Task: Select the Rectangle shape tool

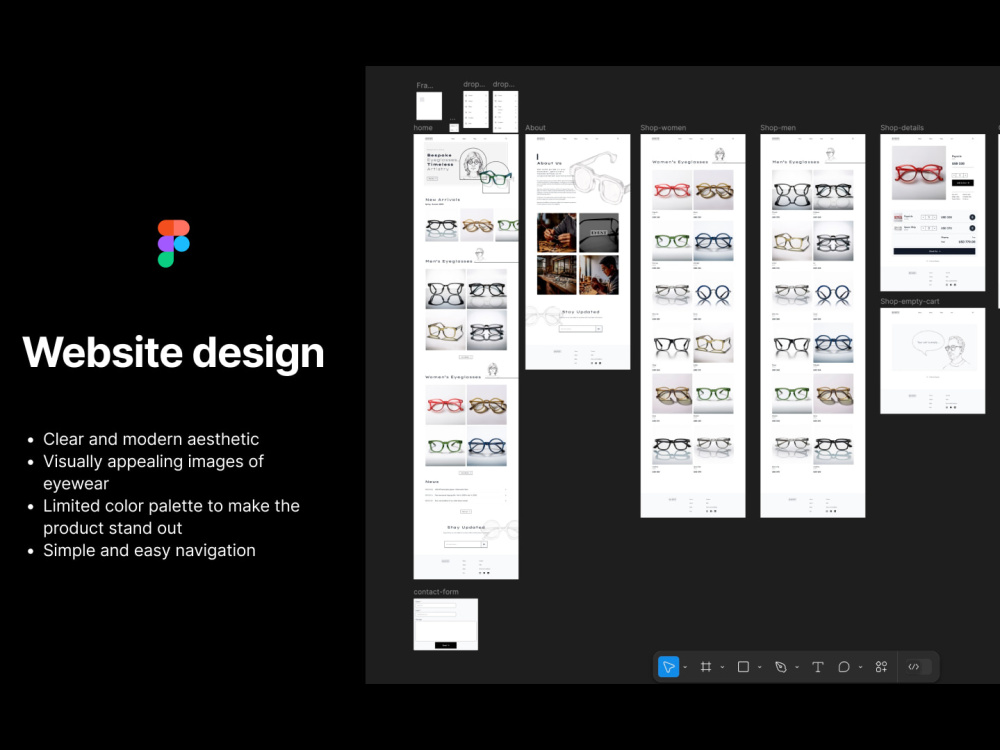Action: 743,666
